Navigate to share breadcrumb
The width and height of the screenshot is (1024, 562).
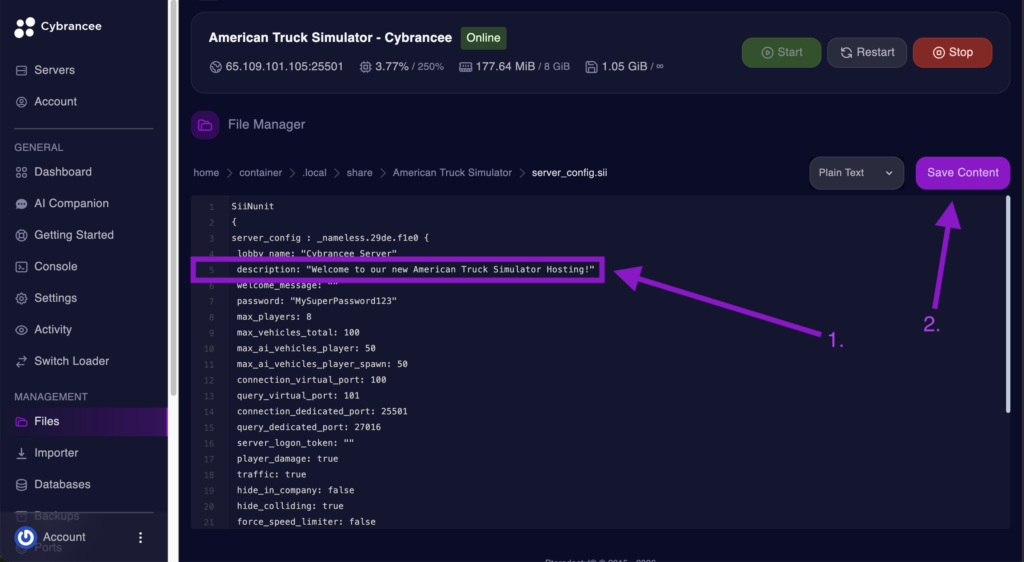point(359,173)
